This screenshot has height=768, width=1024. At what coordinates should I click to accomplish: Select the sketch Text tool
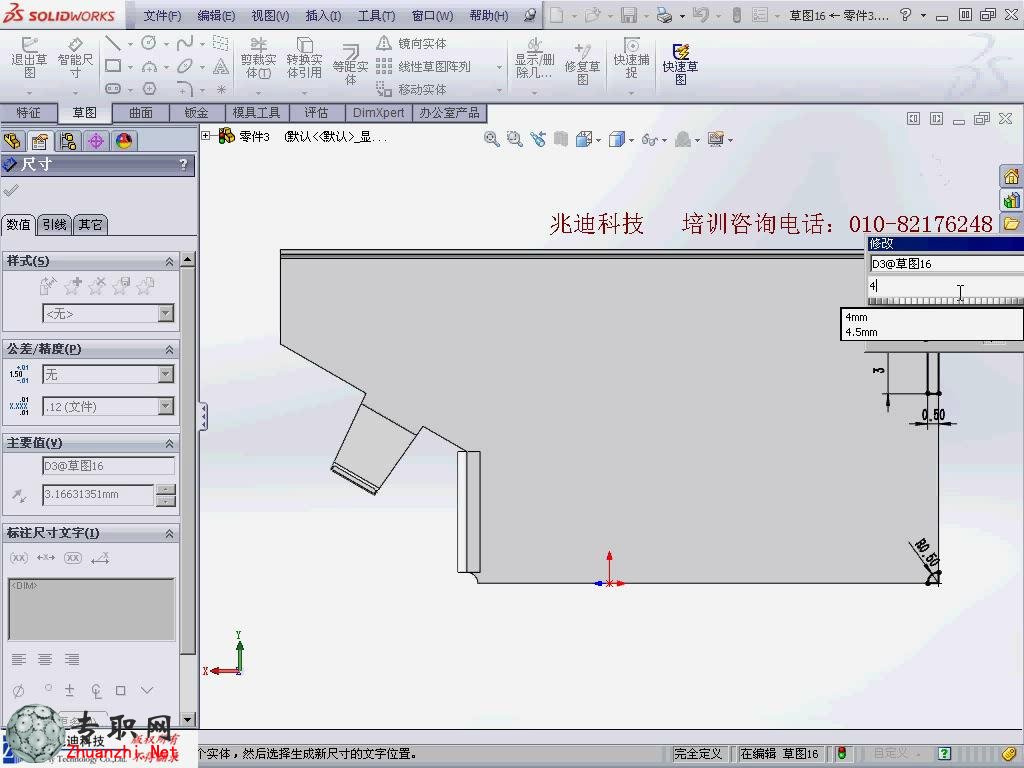tap(221, 66)
